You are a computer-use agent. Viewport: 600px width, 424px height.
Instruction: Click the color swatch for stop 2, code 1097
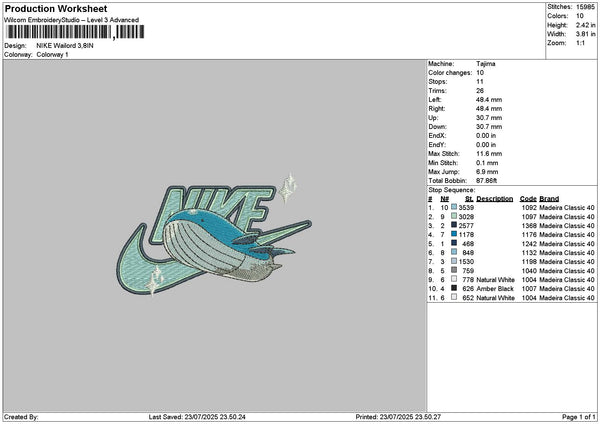tap(454, 216)
